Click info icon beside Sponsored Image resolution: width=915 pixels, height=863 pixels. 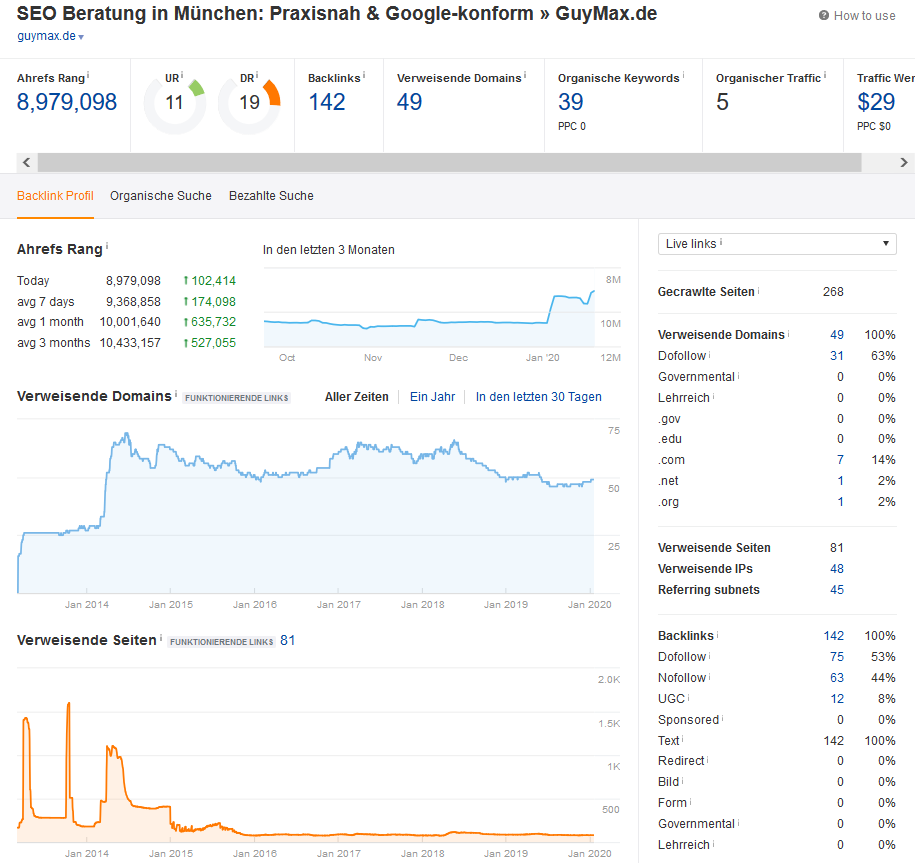click(x=722, y=718)
